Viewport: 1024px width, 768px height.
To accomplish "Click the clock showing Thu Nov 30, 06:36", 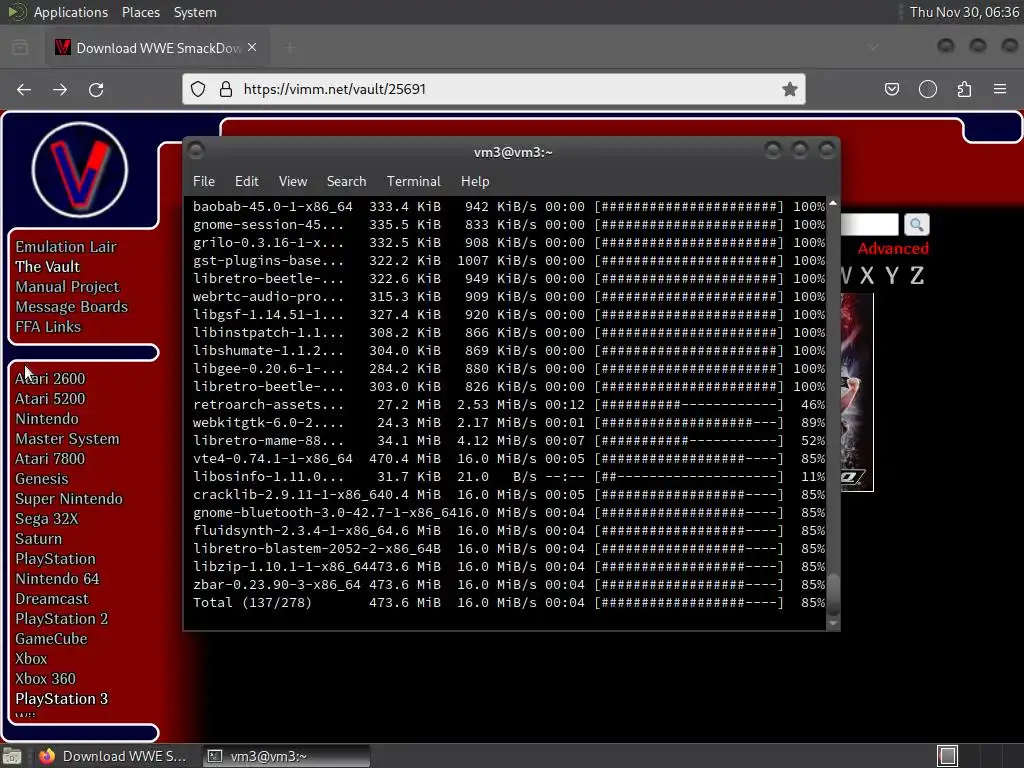I will pos(964,12).
